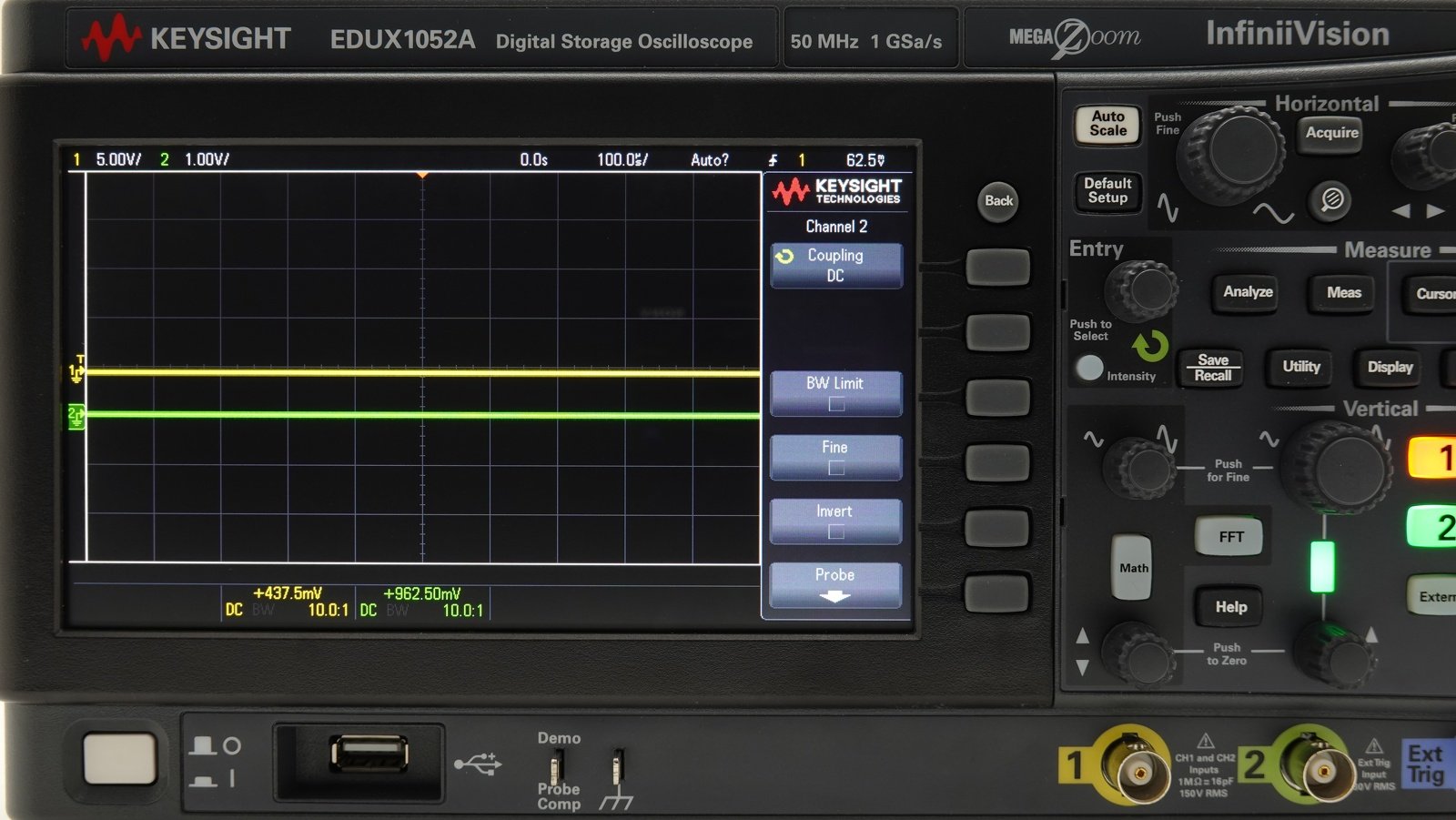Click the rising edge trigger icon
Screen dimensions: 1456x820
773,160
